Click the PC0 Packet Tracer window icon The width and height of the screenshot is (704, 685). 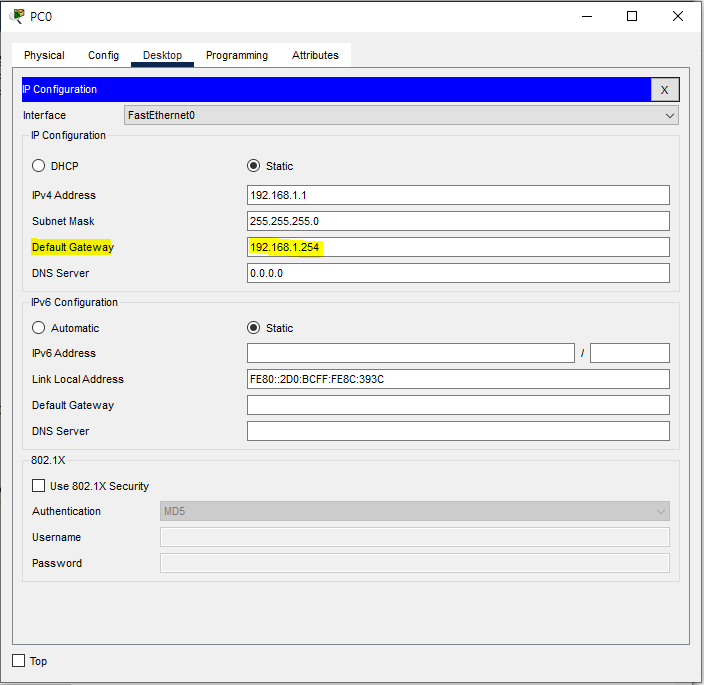coord(18,16)
